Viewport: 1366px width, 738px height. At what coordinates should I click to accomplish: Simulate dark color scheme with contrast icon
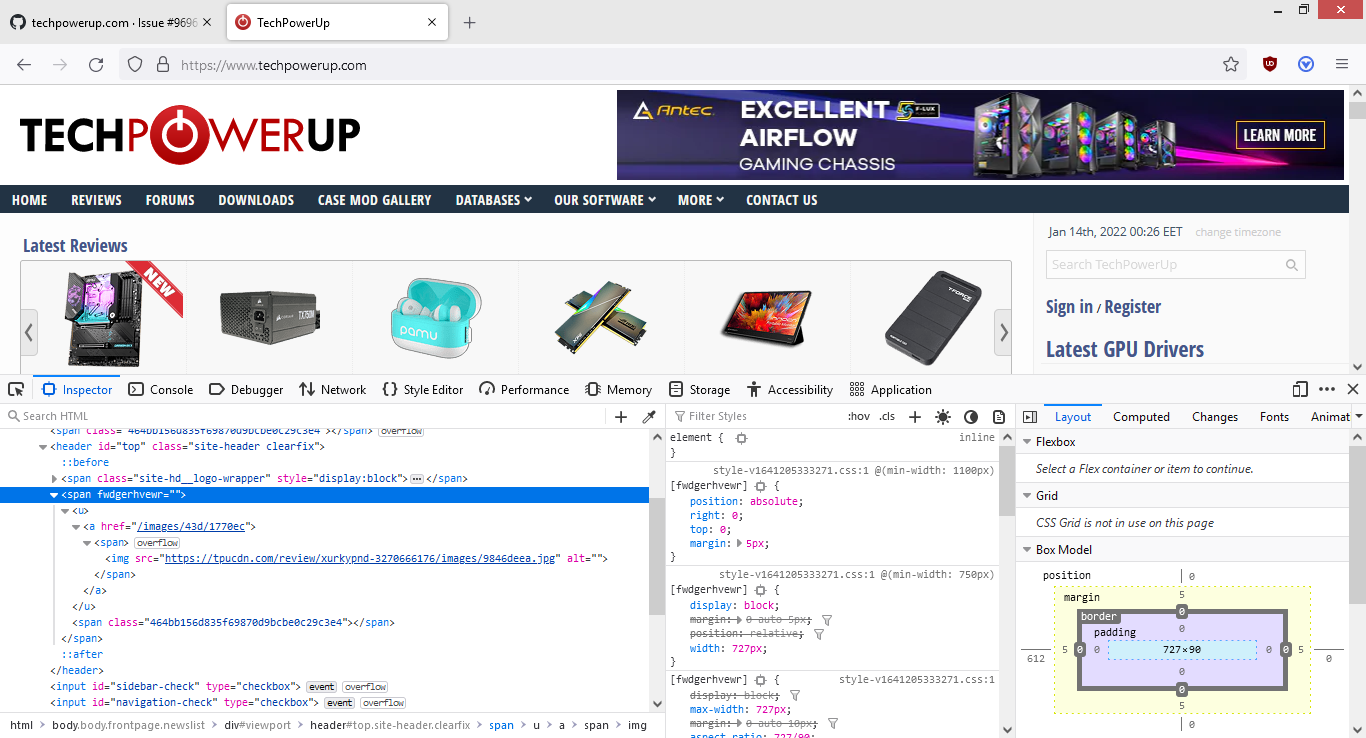970,416
